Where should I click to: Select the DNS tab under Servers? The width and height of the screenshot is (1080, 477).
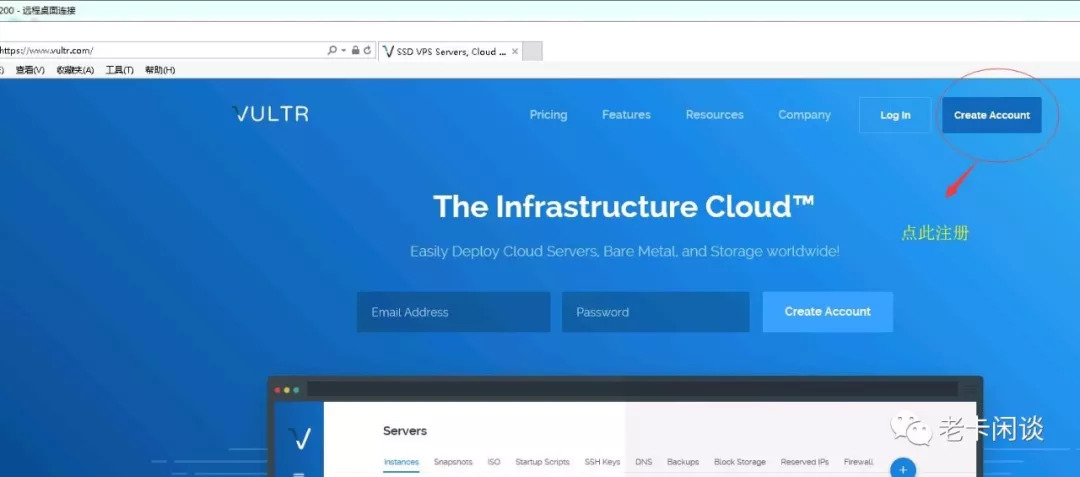(x=643, y=462)
